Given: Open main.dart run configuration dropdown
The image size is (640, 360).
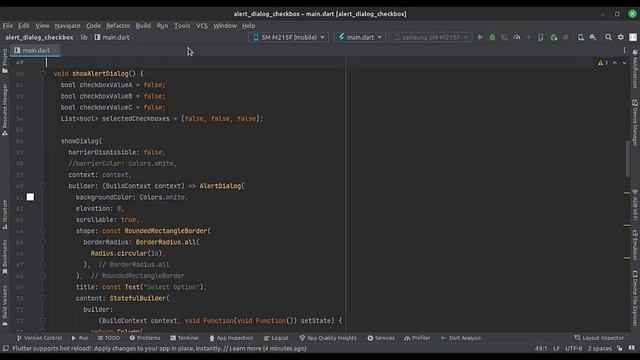Looking at the screenshot, I should pyautogui.click(x=360, y=37).
